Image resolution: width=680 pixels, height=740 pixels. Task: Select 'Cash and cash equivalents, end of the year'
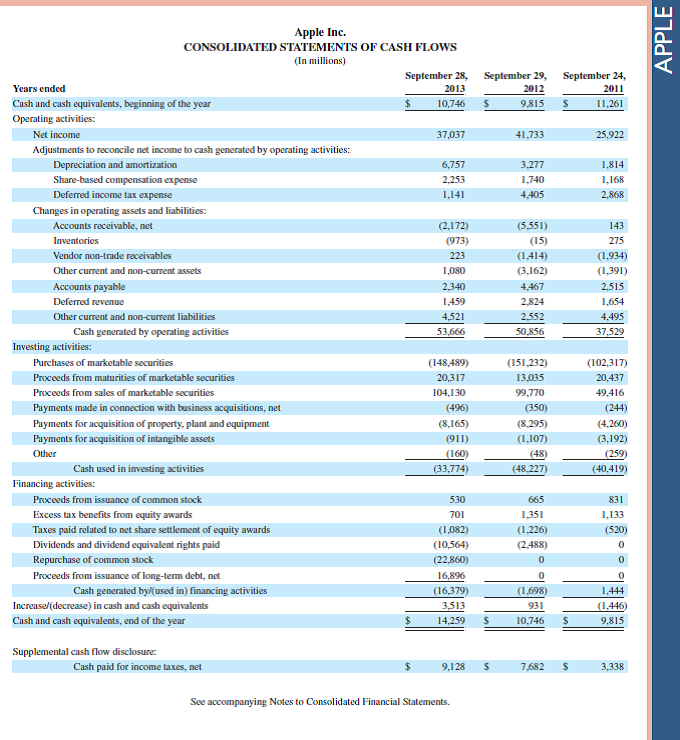pyautogui.click(x=99, y=621)
